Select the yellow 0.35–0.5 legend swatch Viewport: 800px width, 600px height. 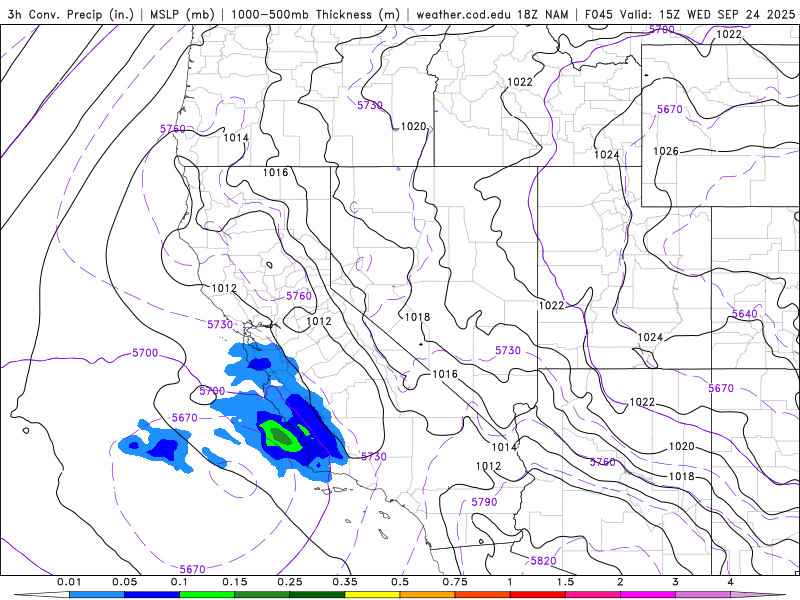(372, 595)
